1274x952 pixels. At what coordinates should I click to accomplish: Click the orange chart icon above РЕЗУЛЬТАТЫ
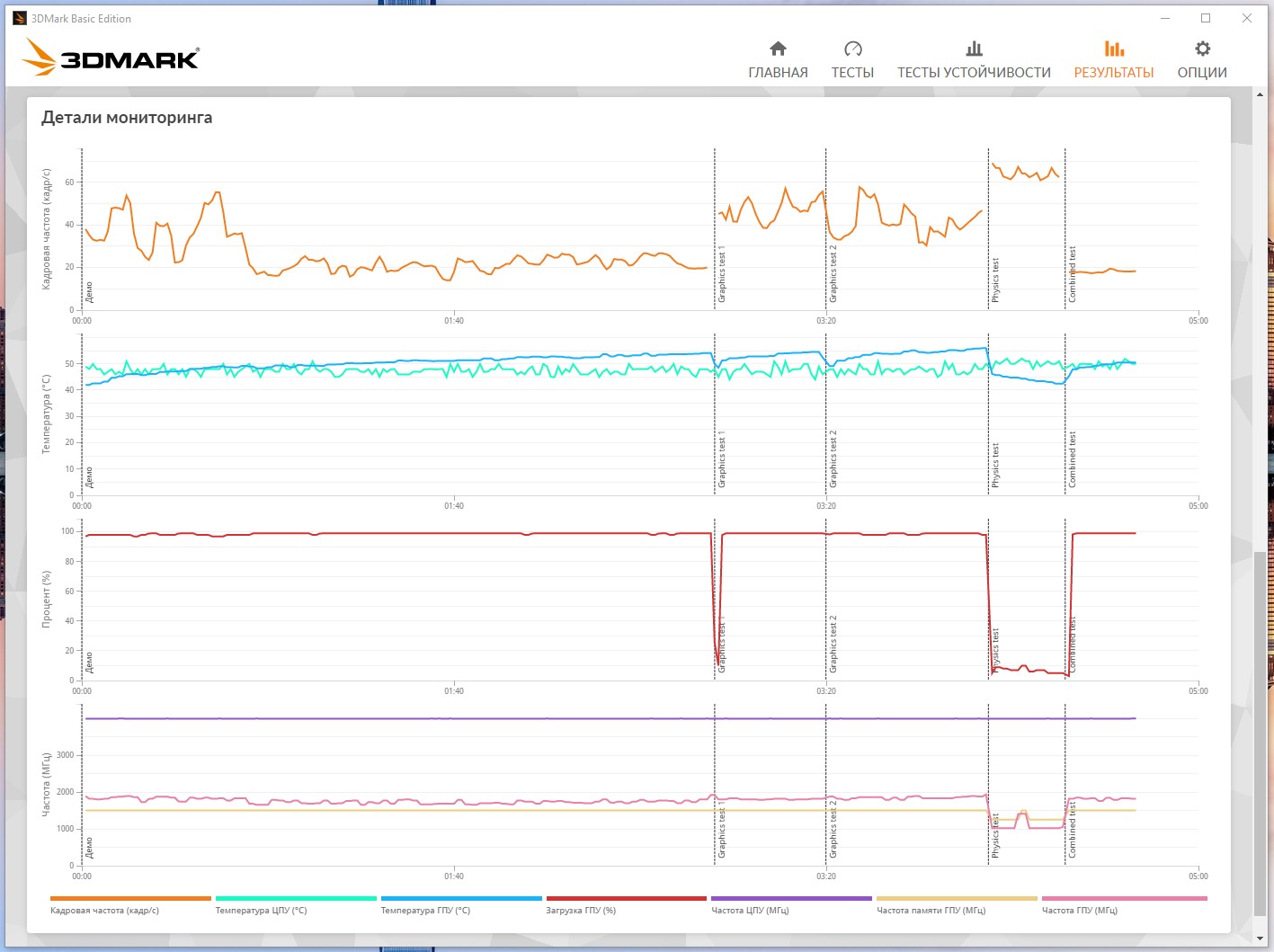coord(1114,49)
